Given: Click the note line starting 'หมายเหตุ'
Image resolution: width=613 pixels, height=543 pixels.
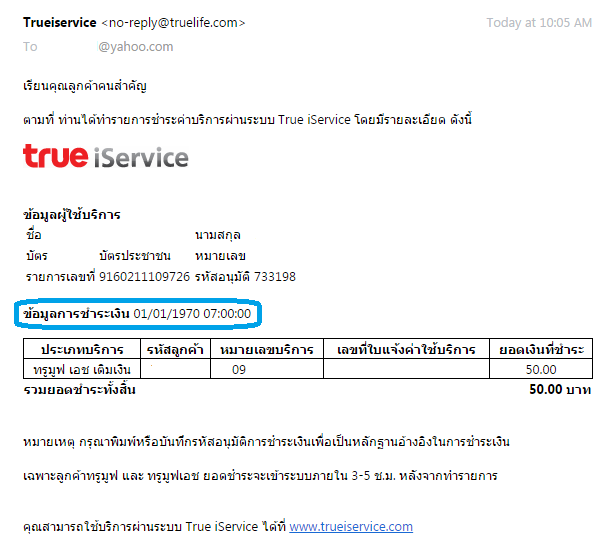Looking at the screenshot, I should coord(266,442).
